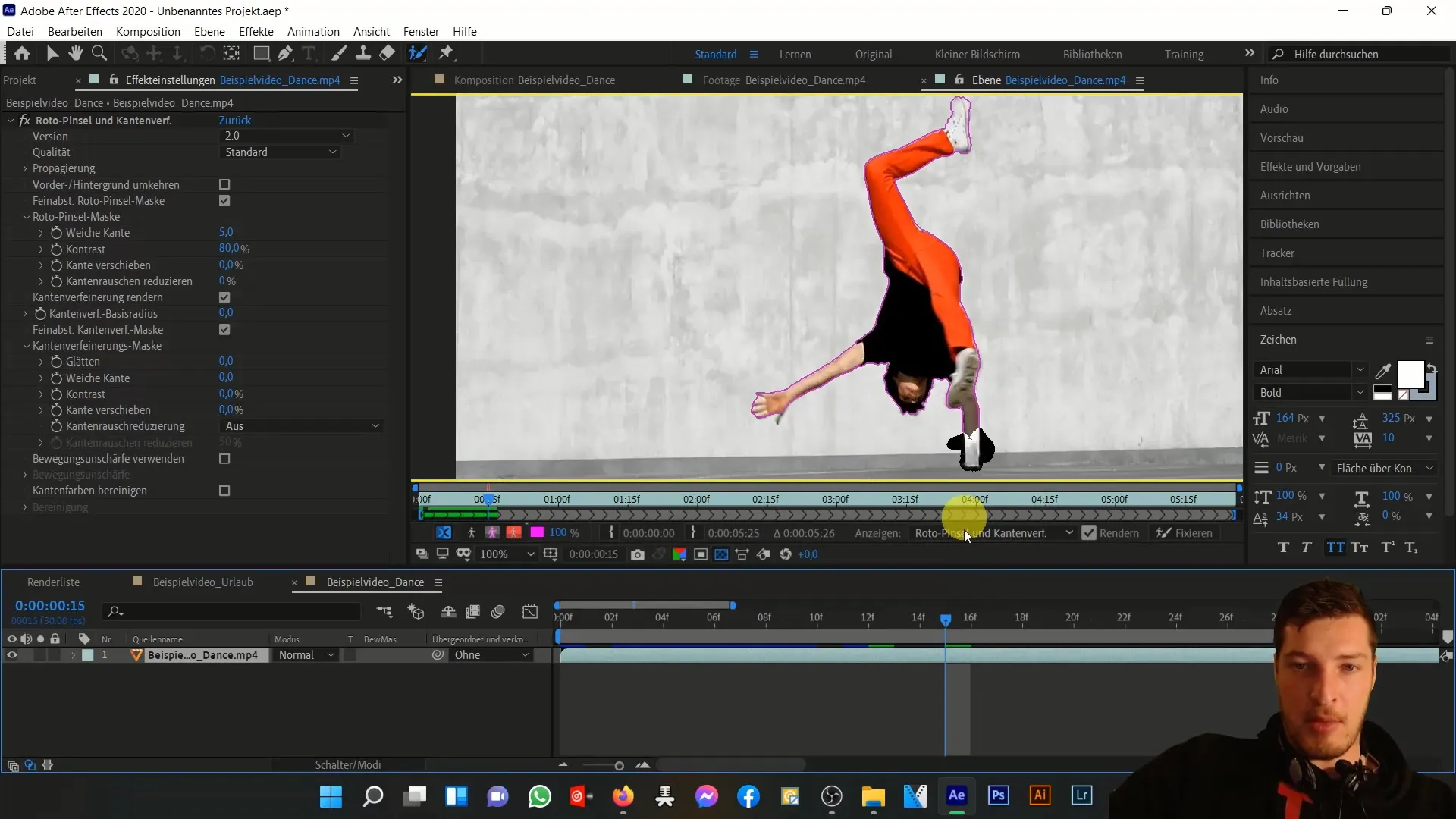Toggle Bewegungsunschärfe verwenden checkbox
This screenshot has height=819, width=1456.
tap(225, 459)
